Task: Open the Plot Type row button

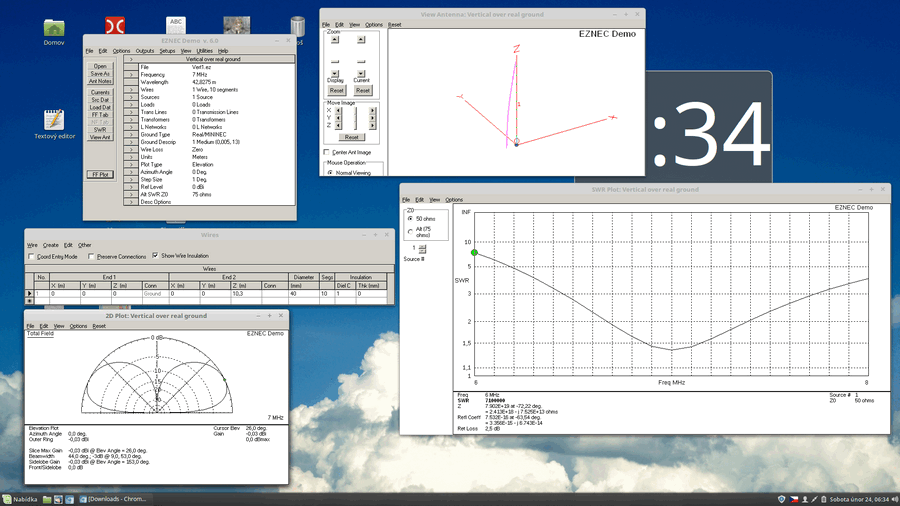Action: (130, 164)
